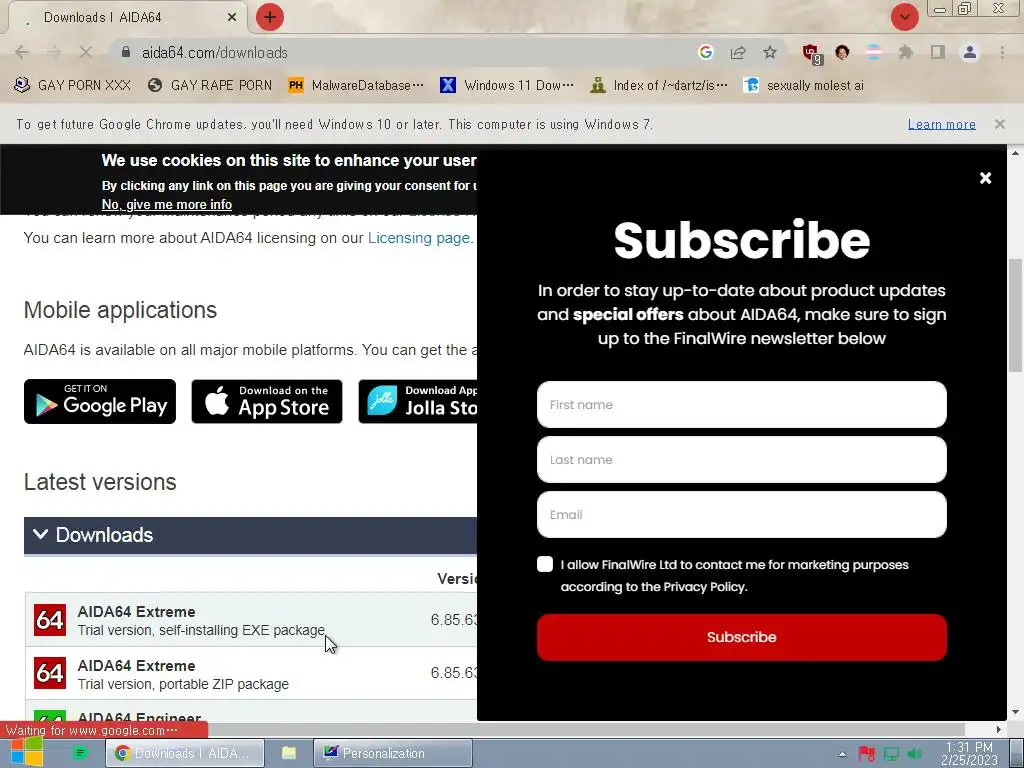This screenshot has width=1024, height=768.
Task: Select AIDA64 Extreme self-installing EXE package row
Action: [x=251, y=620]
